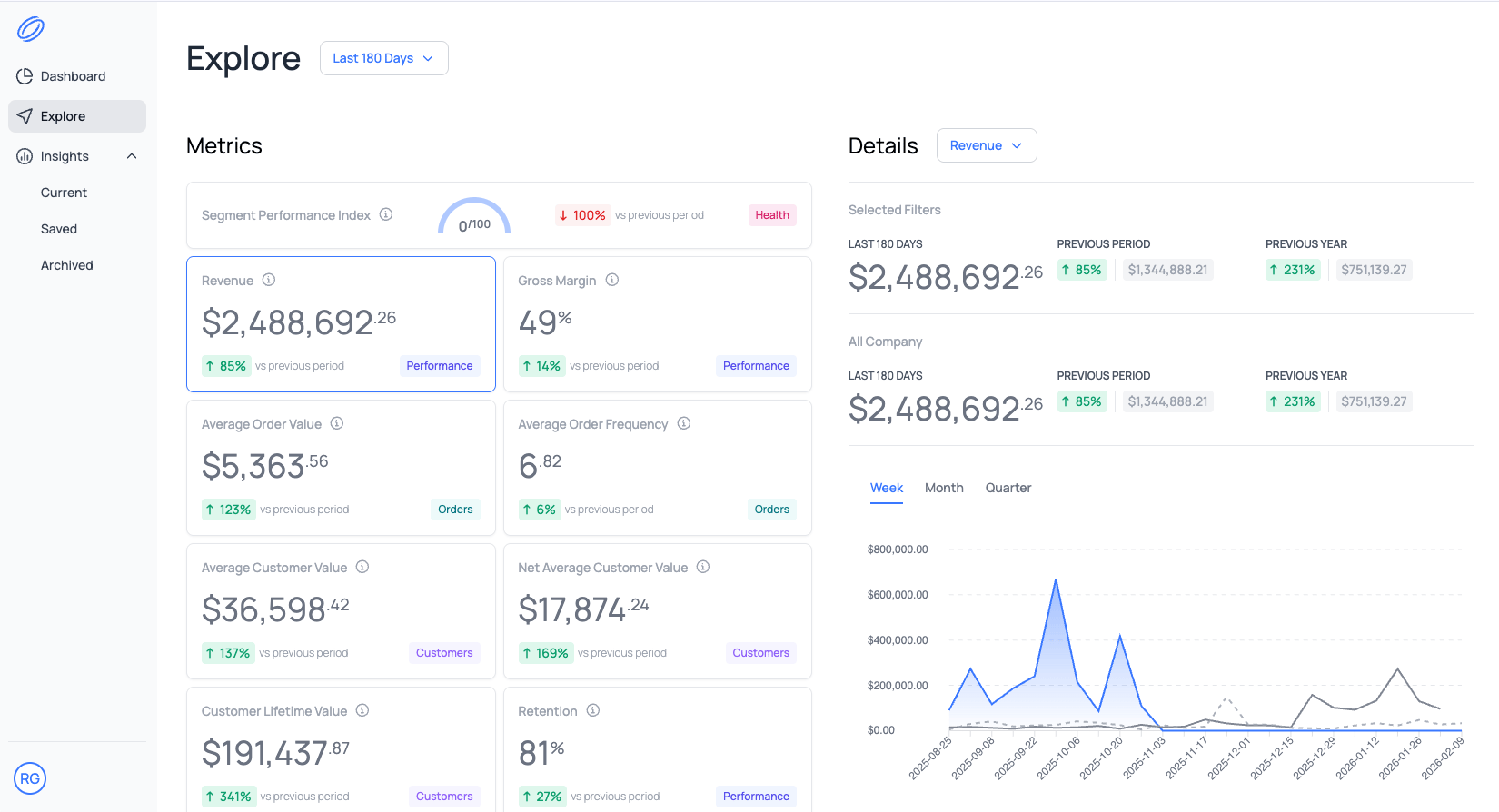Open Saved insights
This screenshot has height=812, width=1499.
pos(59,229)
